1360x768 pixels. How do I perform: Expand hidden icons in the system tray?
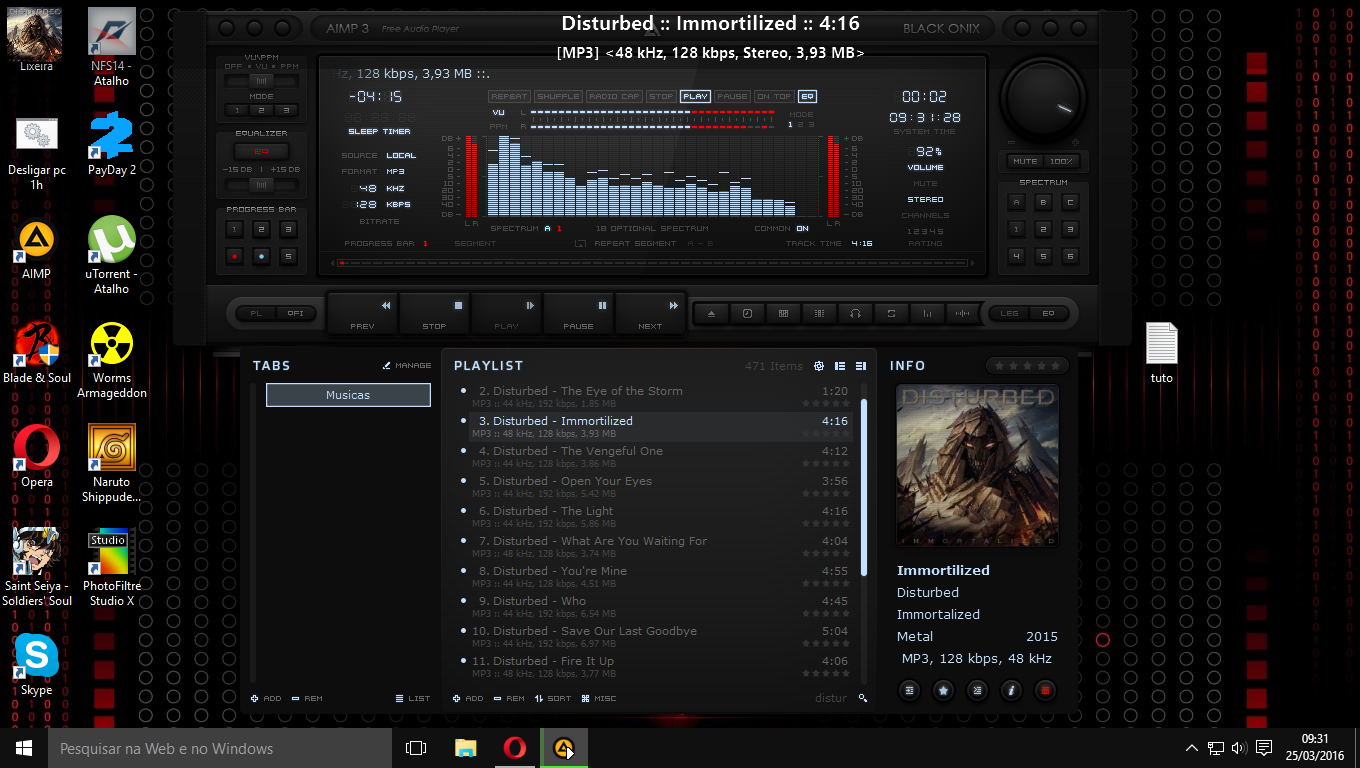[1191, 747]
